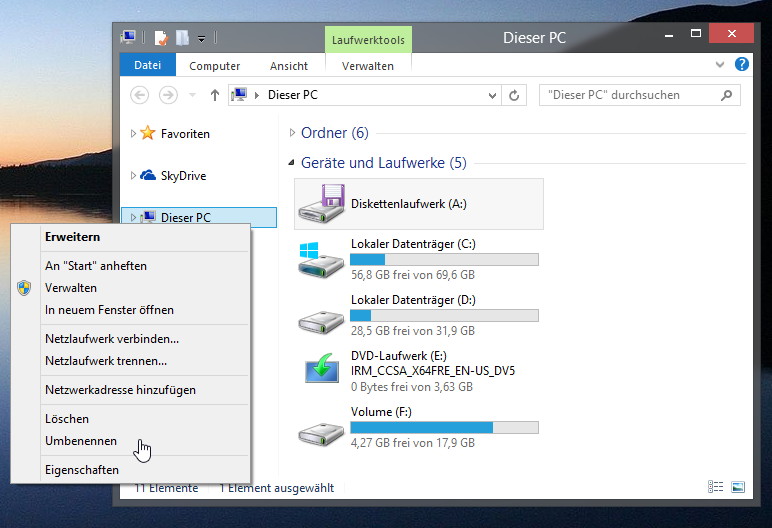Select the DVD-Laufwerk (E:) icon
The height and width of the screenshot is (528, 772).
click(x=322, y=368)
